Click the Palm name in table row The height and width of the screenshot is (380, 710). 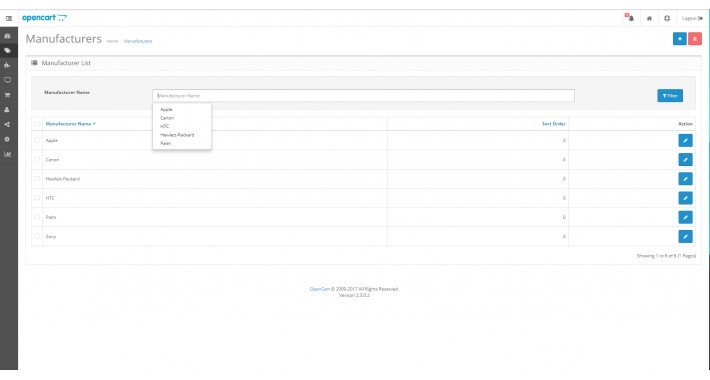tap(51, 217)
